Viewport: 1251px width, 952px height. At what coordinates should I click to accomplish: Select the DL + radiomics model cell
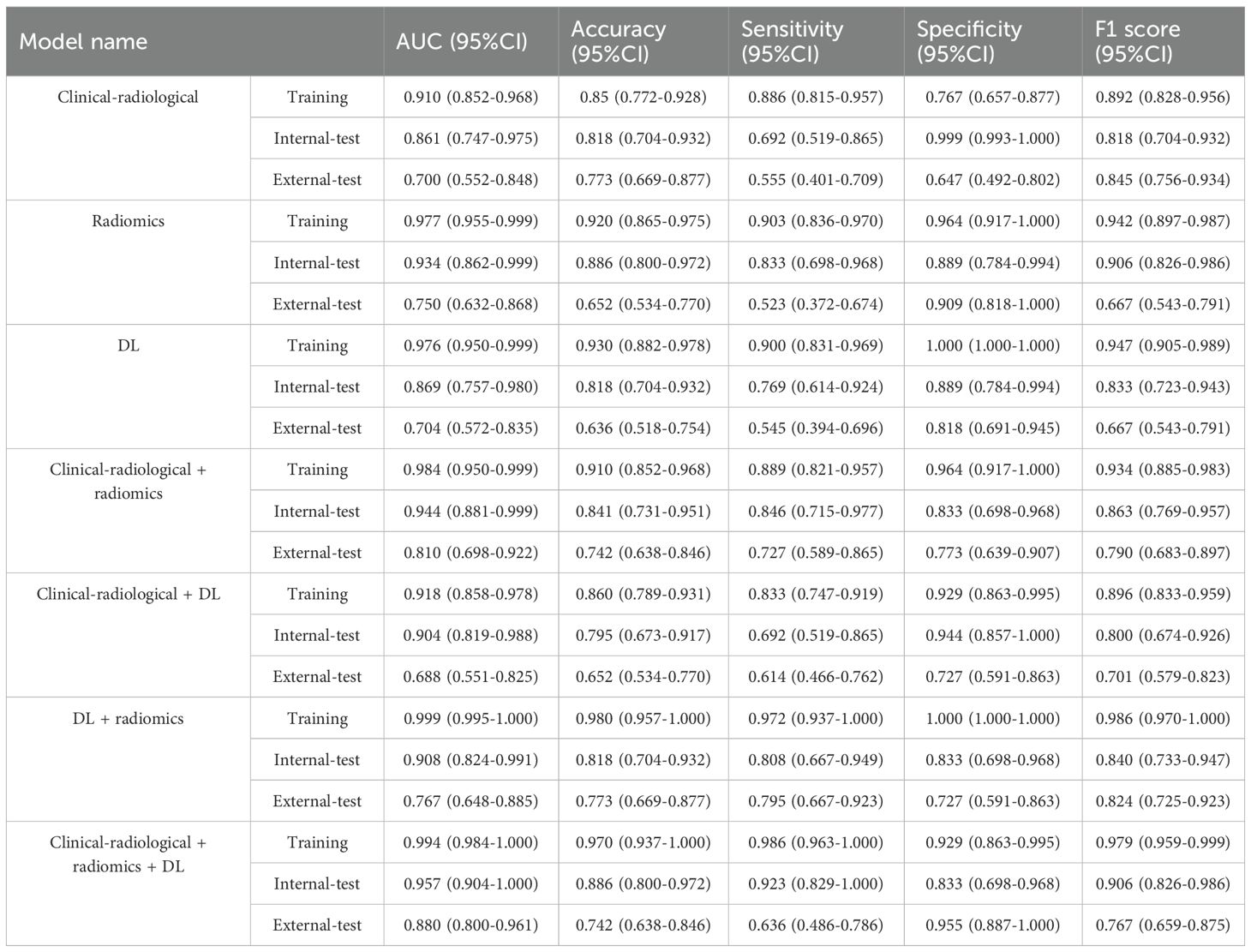pyautogui.click(x=128, y=718)
